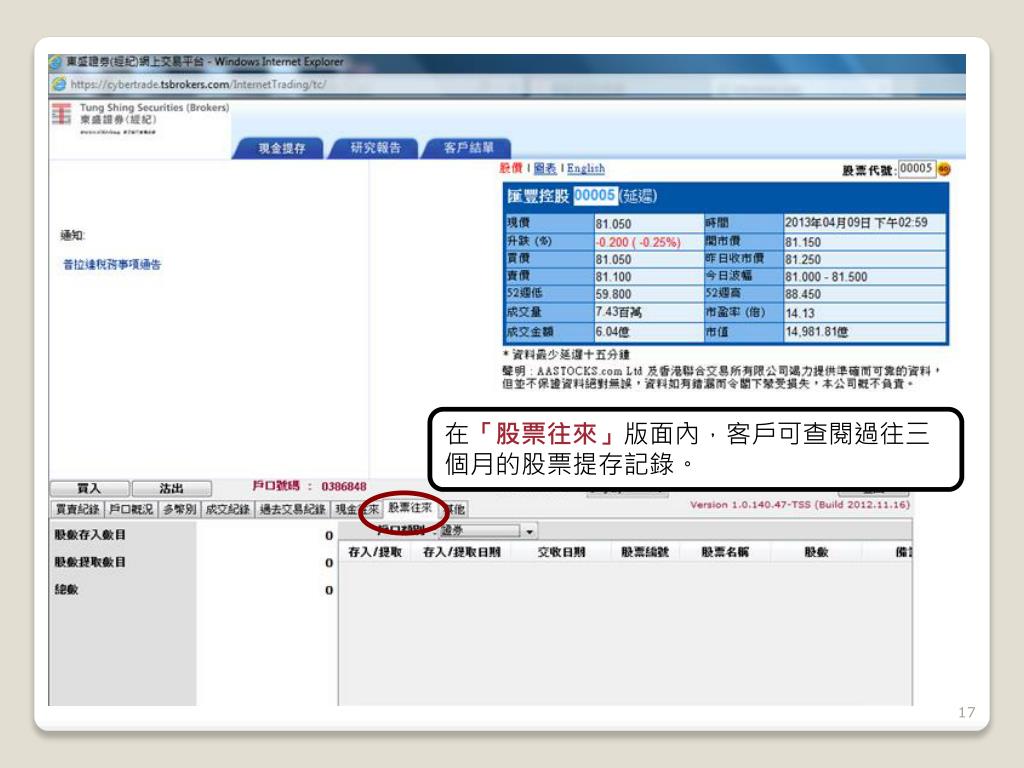Image resolution: width=1024 pixels, height=768 pixels.
Task: Click the Version 1.0.140.47-TSS build text
Action: (x=800, y=505)
